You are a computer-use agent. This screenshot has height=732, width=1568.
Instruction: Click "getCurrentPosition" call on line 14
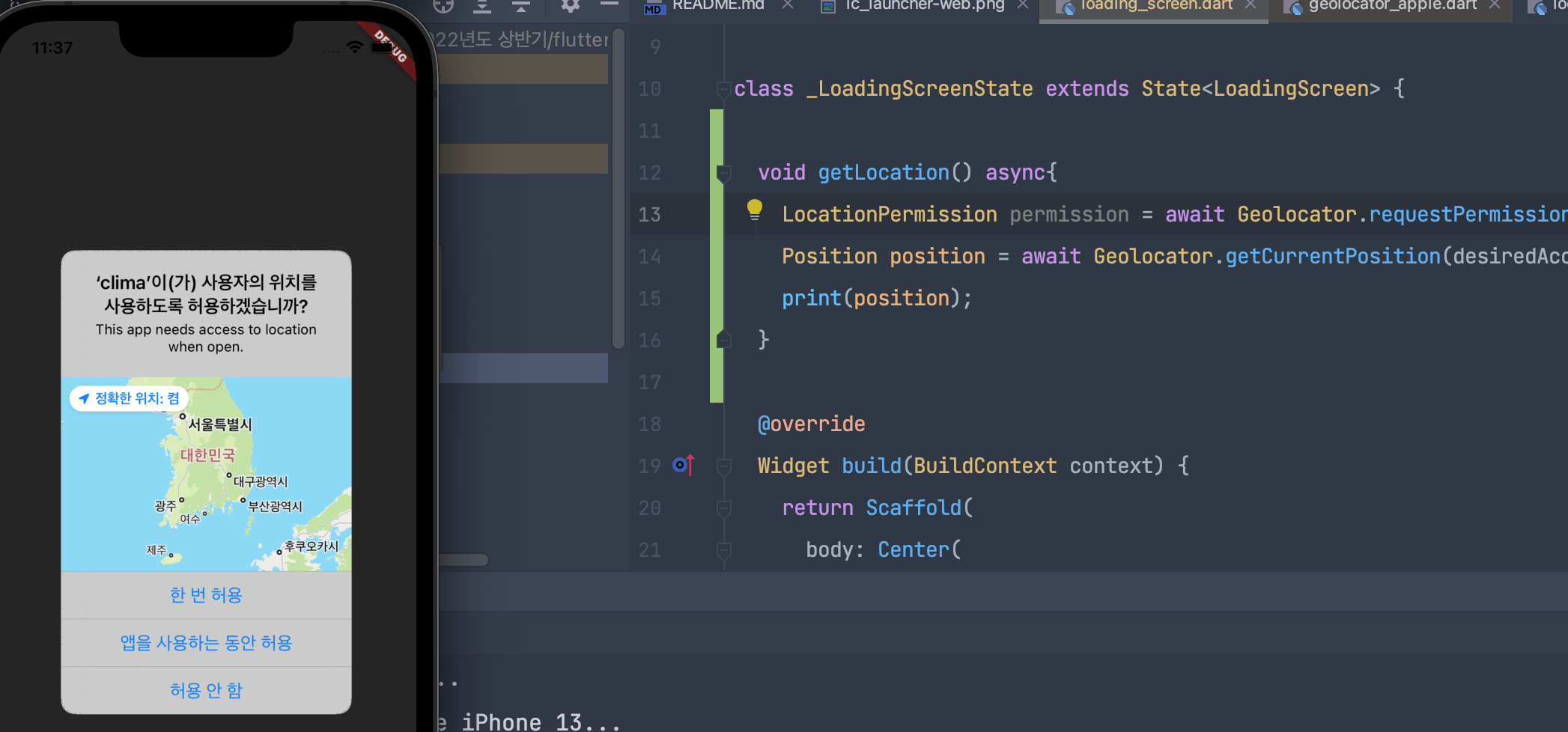coord(1333,257)
